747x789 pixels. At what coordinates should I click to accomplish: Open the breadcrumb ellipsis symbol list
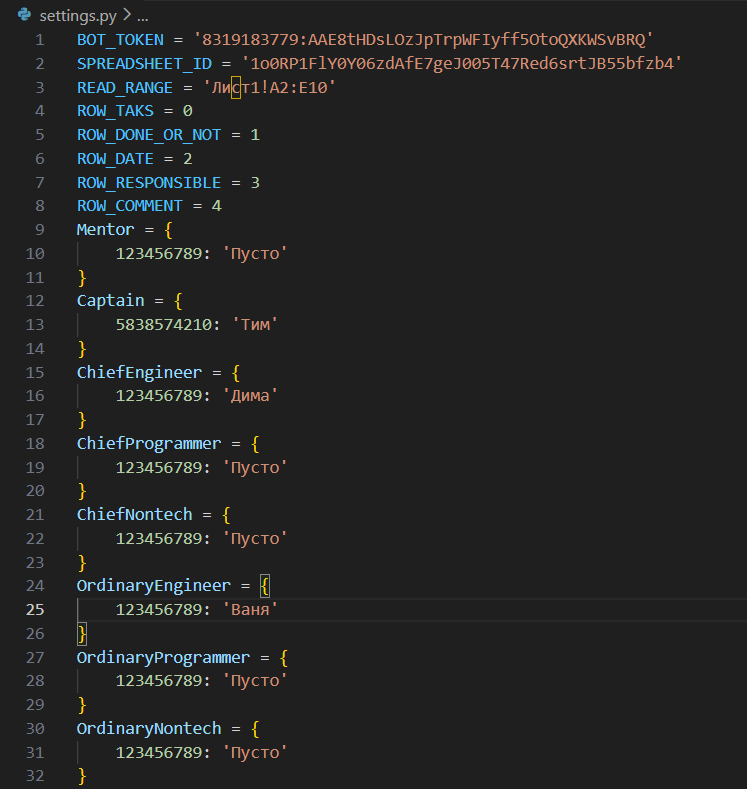tap(141, 15)
